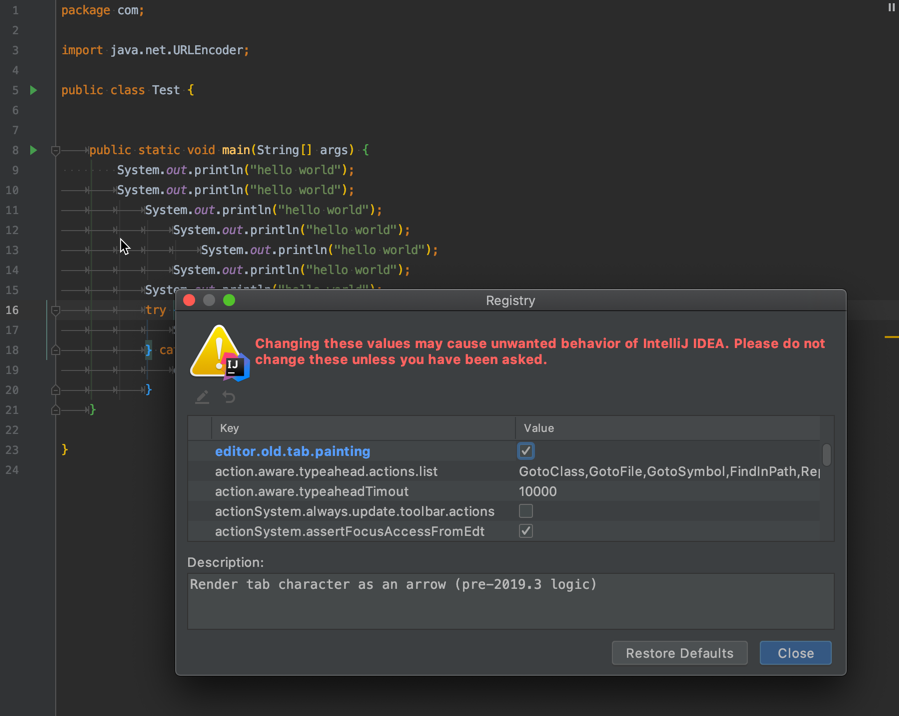
Task: Click closing brace on line 23
Action: pyautogui.click(x=65, y=449)
